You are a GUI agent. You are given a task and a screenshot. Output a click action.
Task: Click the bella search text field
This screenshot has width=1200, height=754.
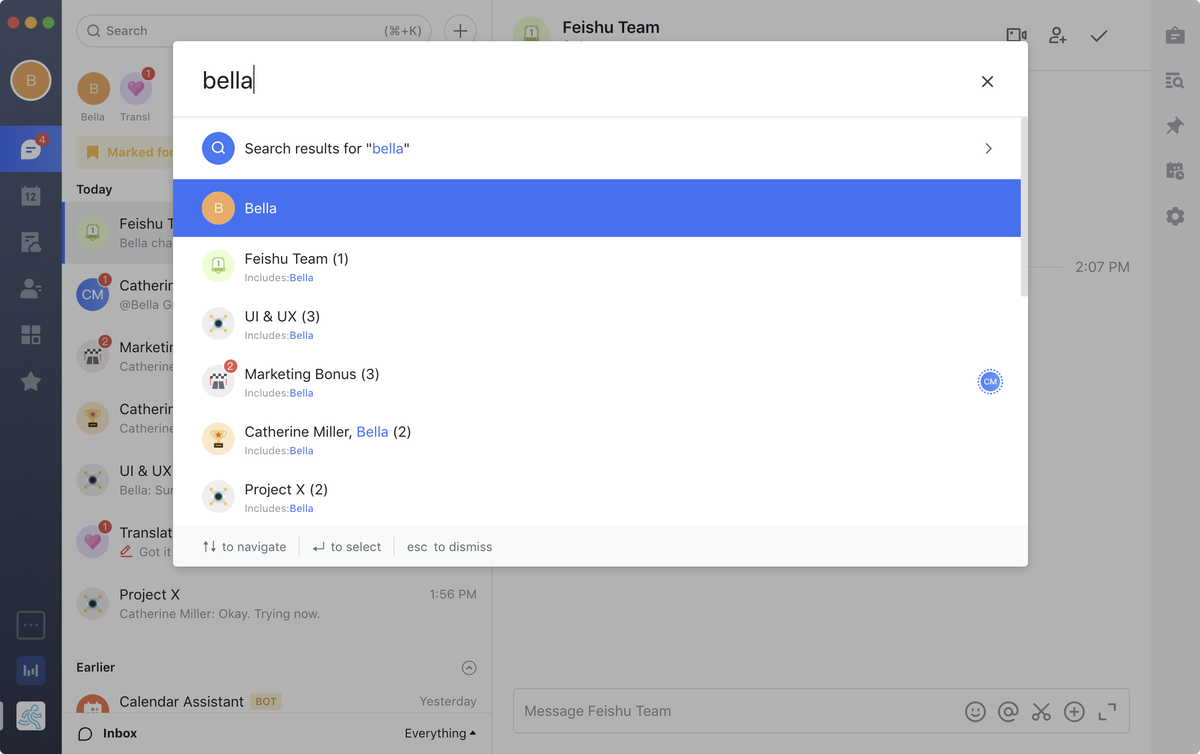580,80
